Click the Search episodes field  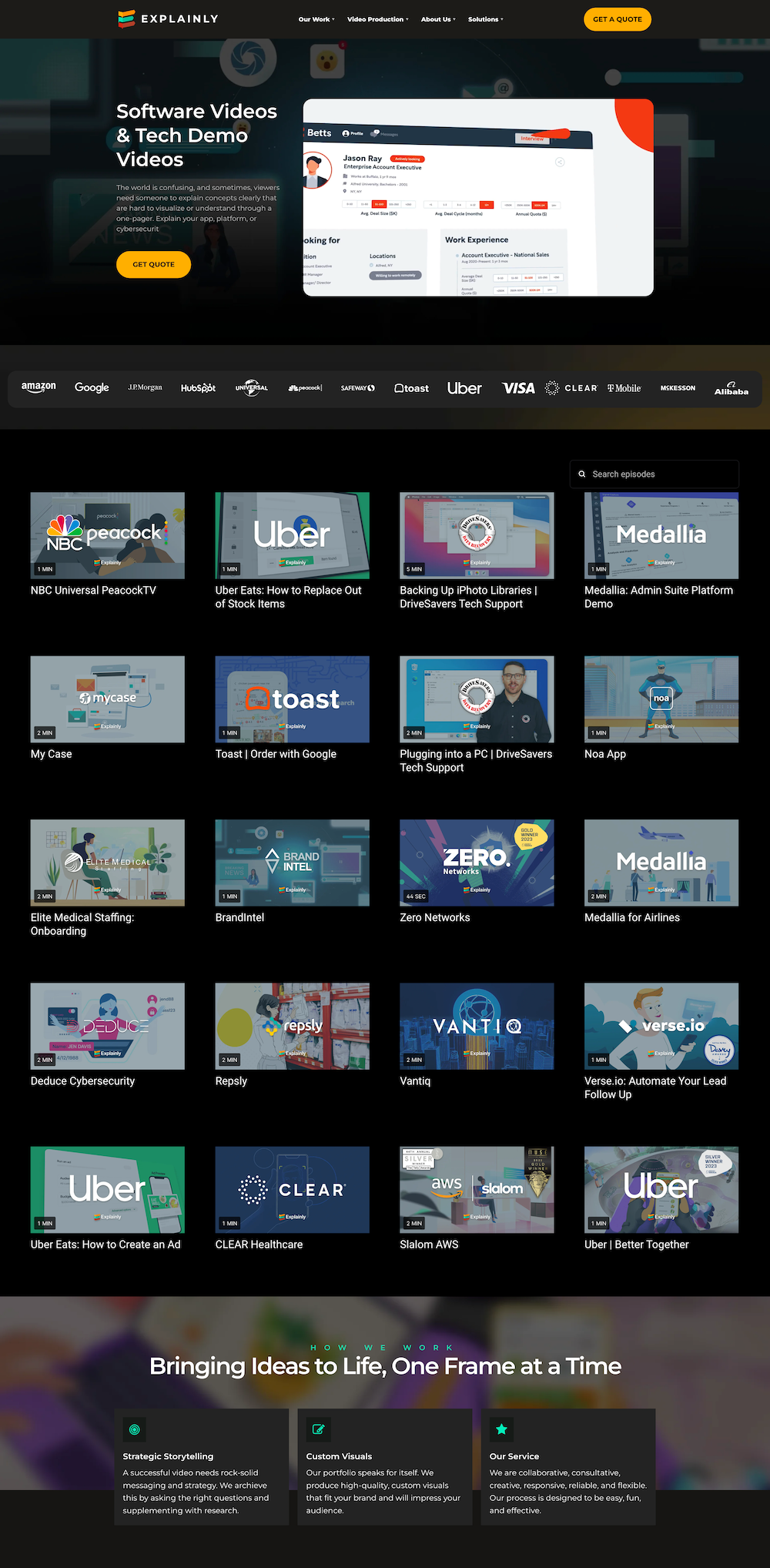pyautogui.click(x=654, y=474)
